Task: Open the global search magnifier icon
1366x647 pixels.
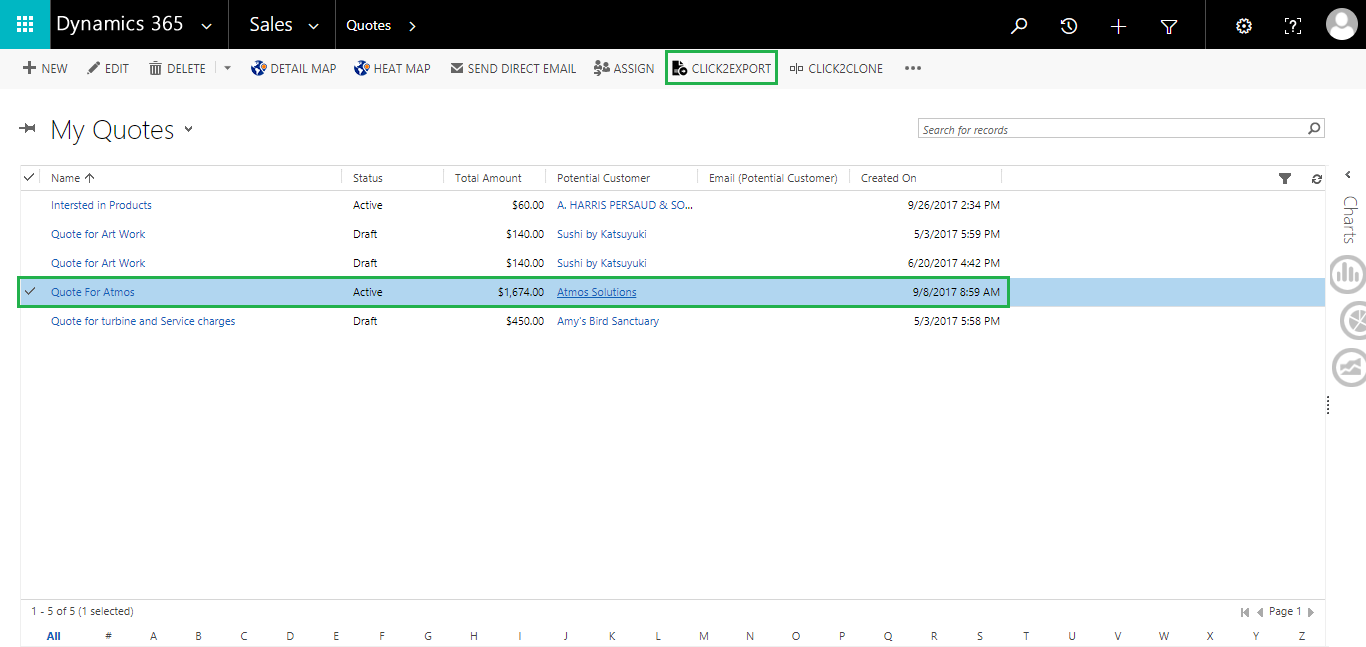Action: click(1019, 26)
